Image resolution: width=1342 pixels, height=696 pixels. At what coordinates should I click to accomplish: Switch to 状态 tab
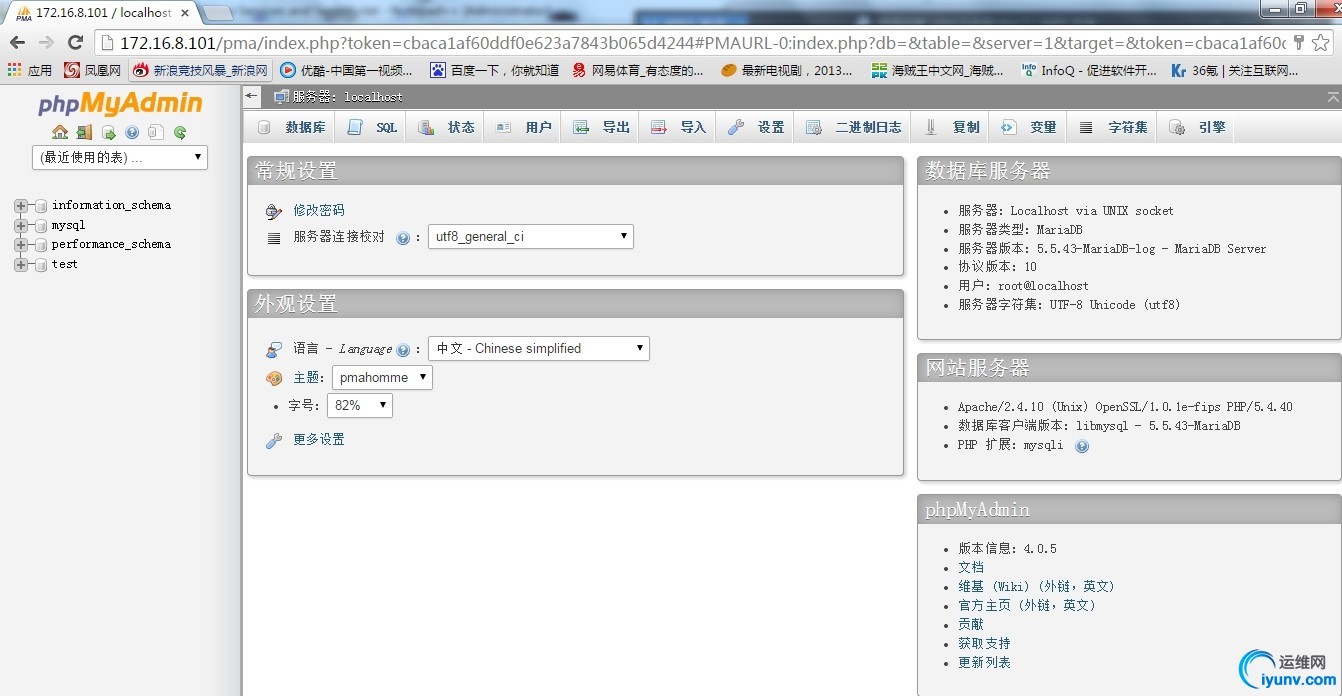(x=446, y=127)
